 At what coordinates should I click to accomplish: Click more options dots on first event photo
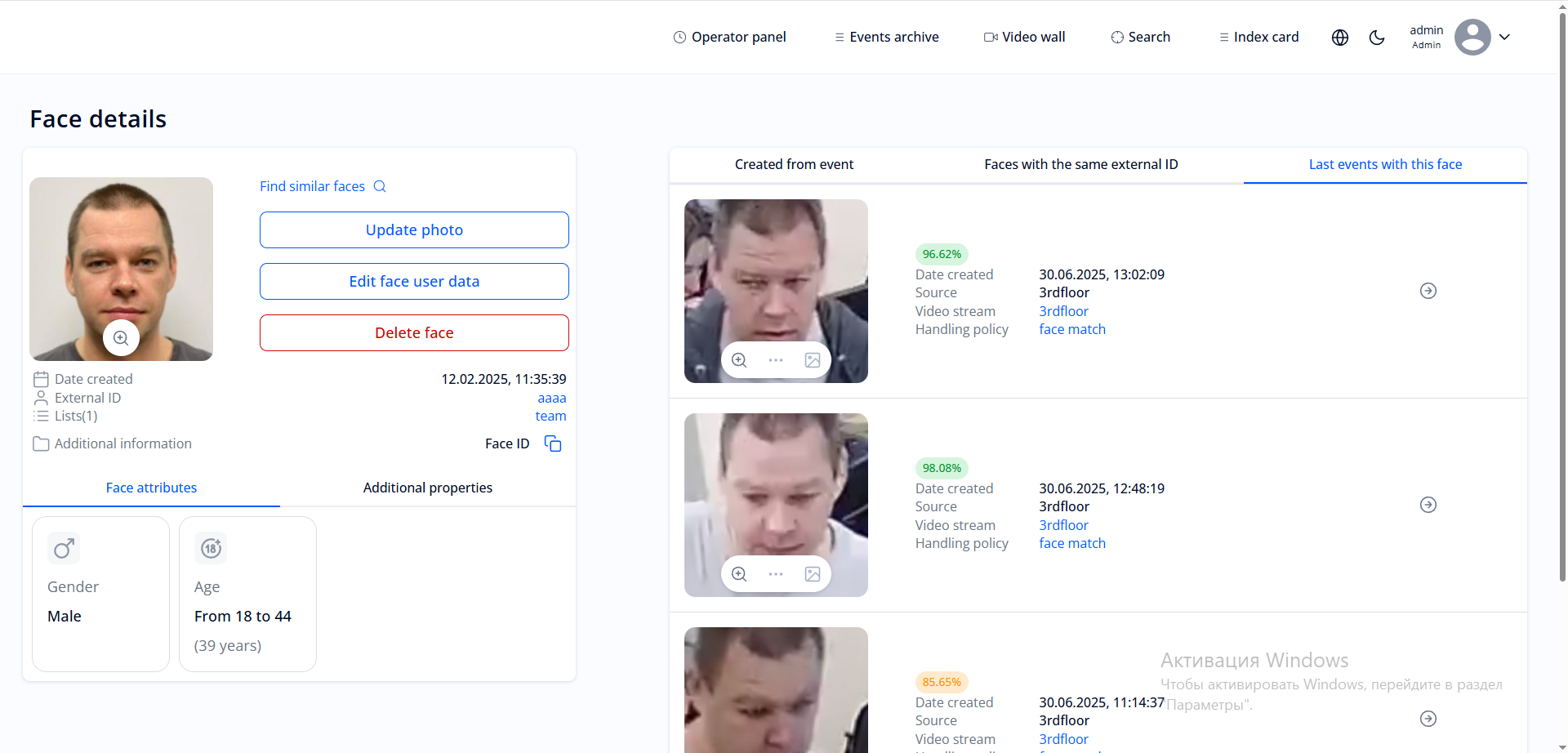[x=776, y=360]
